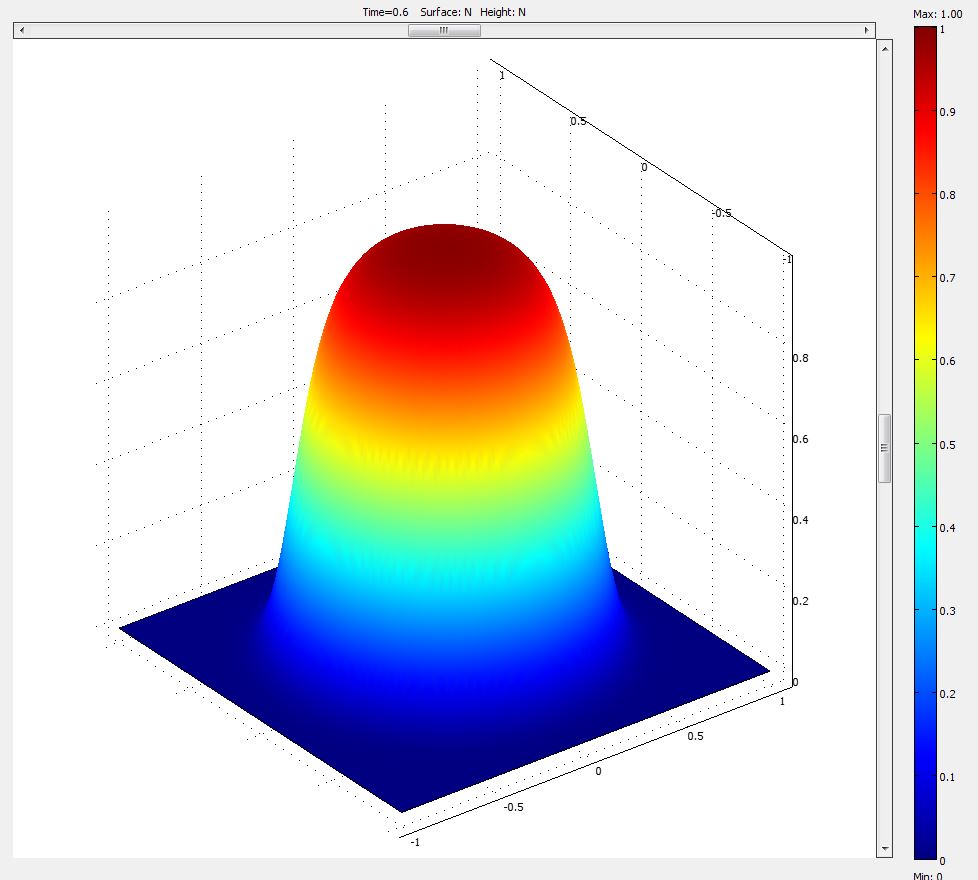Click the vertical scrollbar down arrow

point(884,849)
